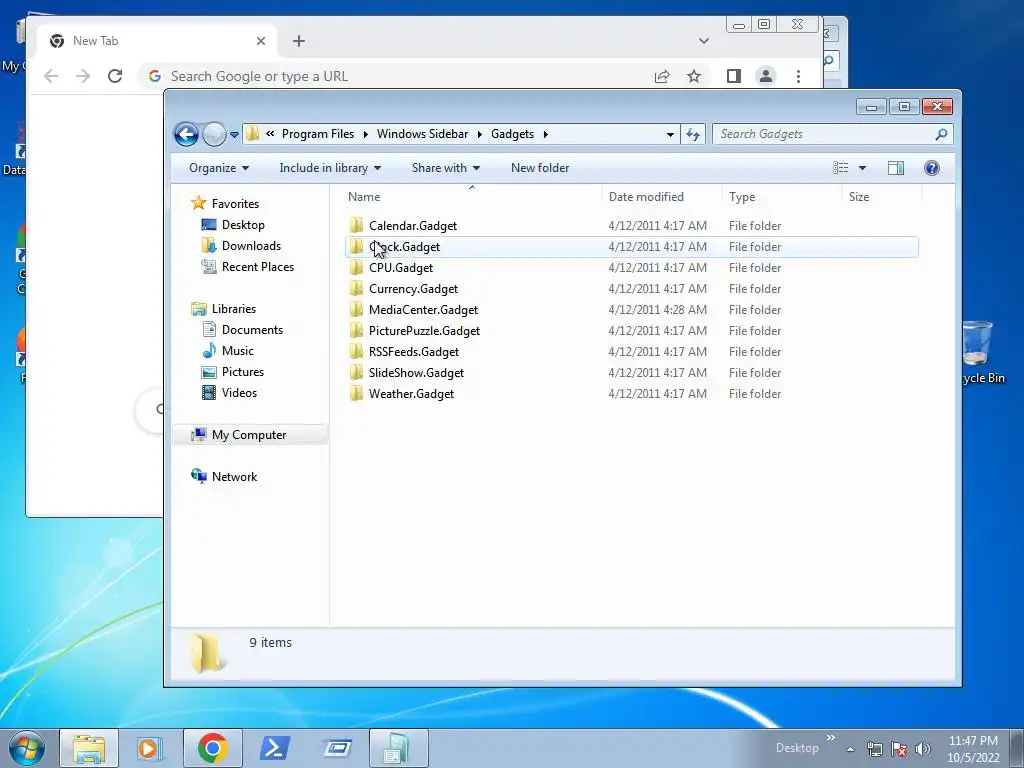Click the Favorites group in navigation pane
The image size is (1024, 768).
pos(225,204)
